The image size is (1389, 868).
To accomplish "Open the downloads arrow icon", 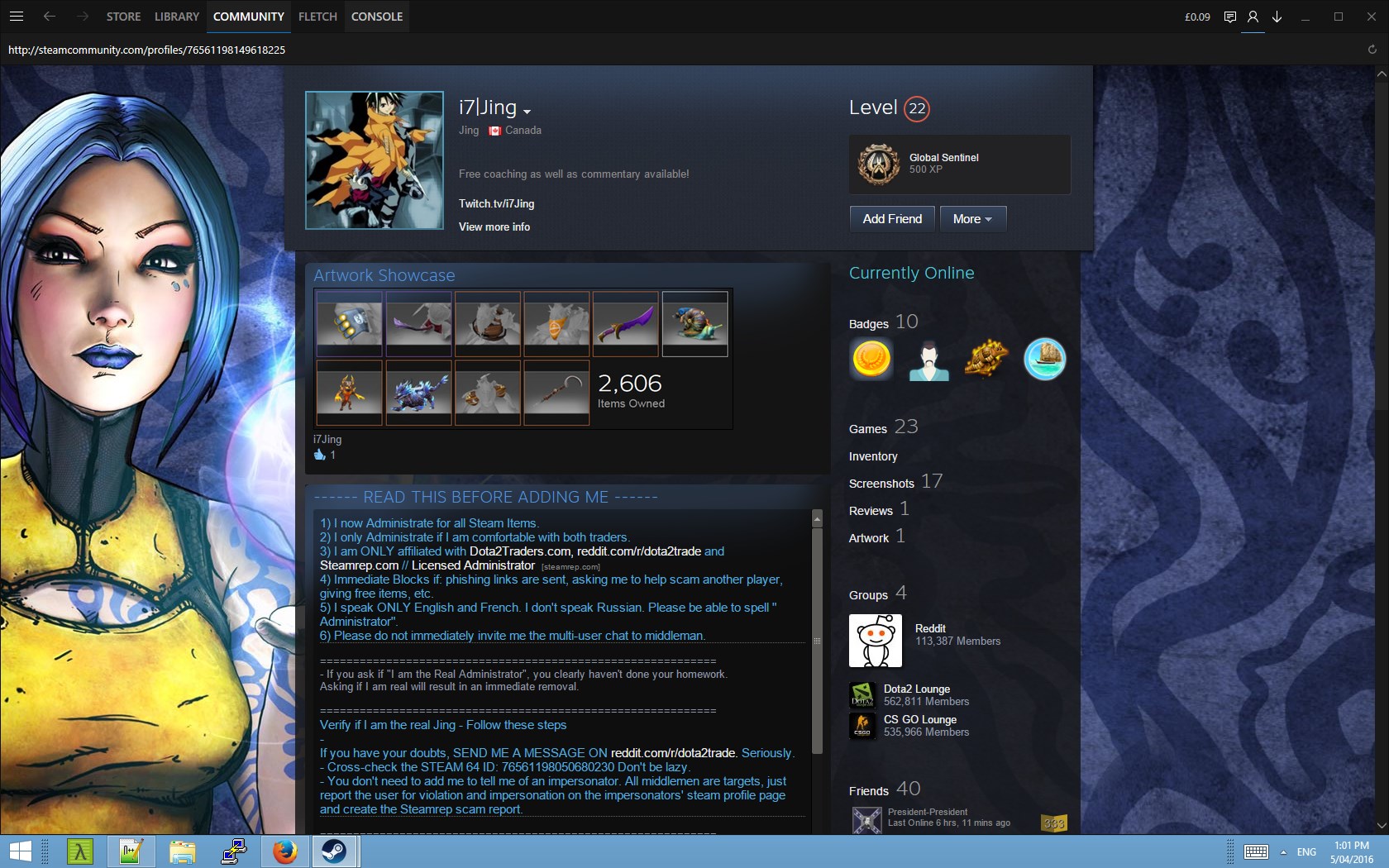I will pos(1277,17).
